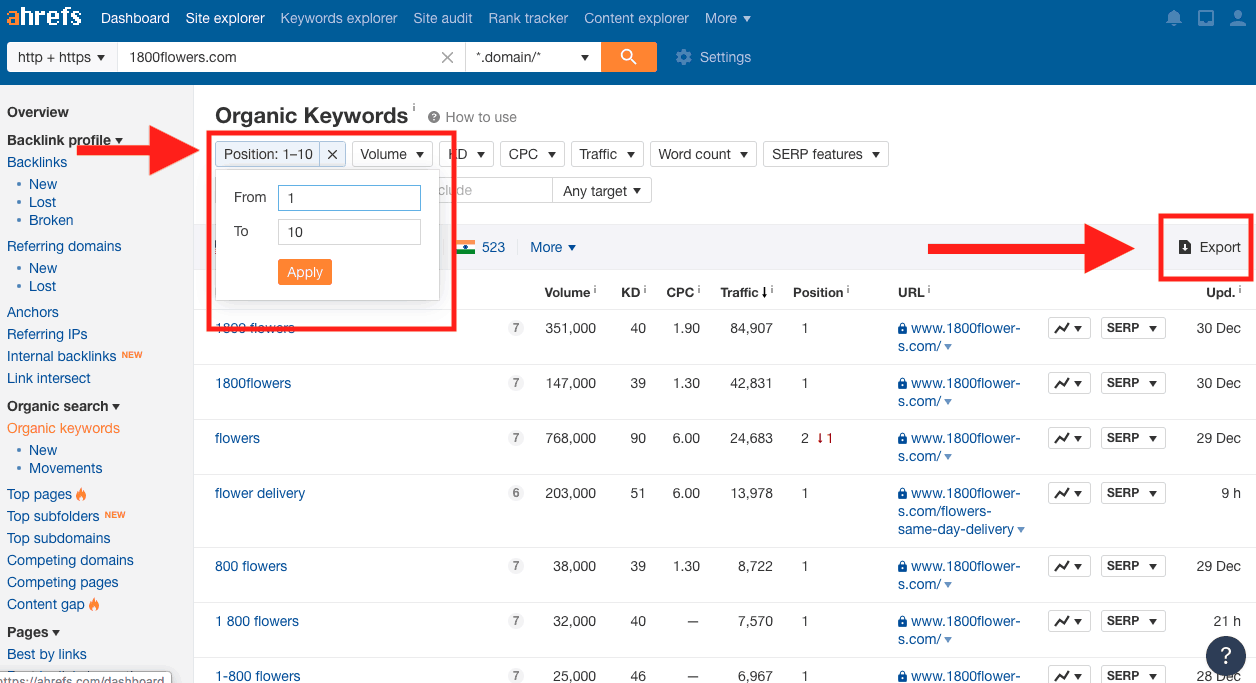Open the *.domain/* mode dropdown
The image size is (1256, 683).
click(532, 57)
